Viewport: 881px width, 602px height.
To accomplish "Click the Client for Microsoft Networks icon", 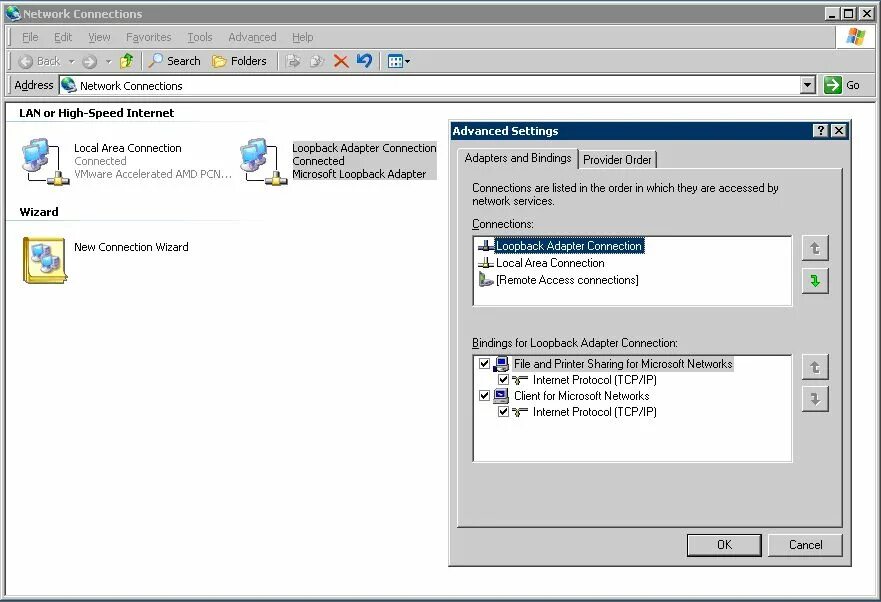I will pyautogui.click(x=501, y=396).
